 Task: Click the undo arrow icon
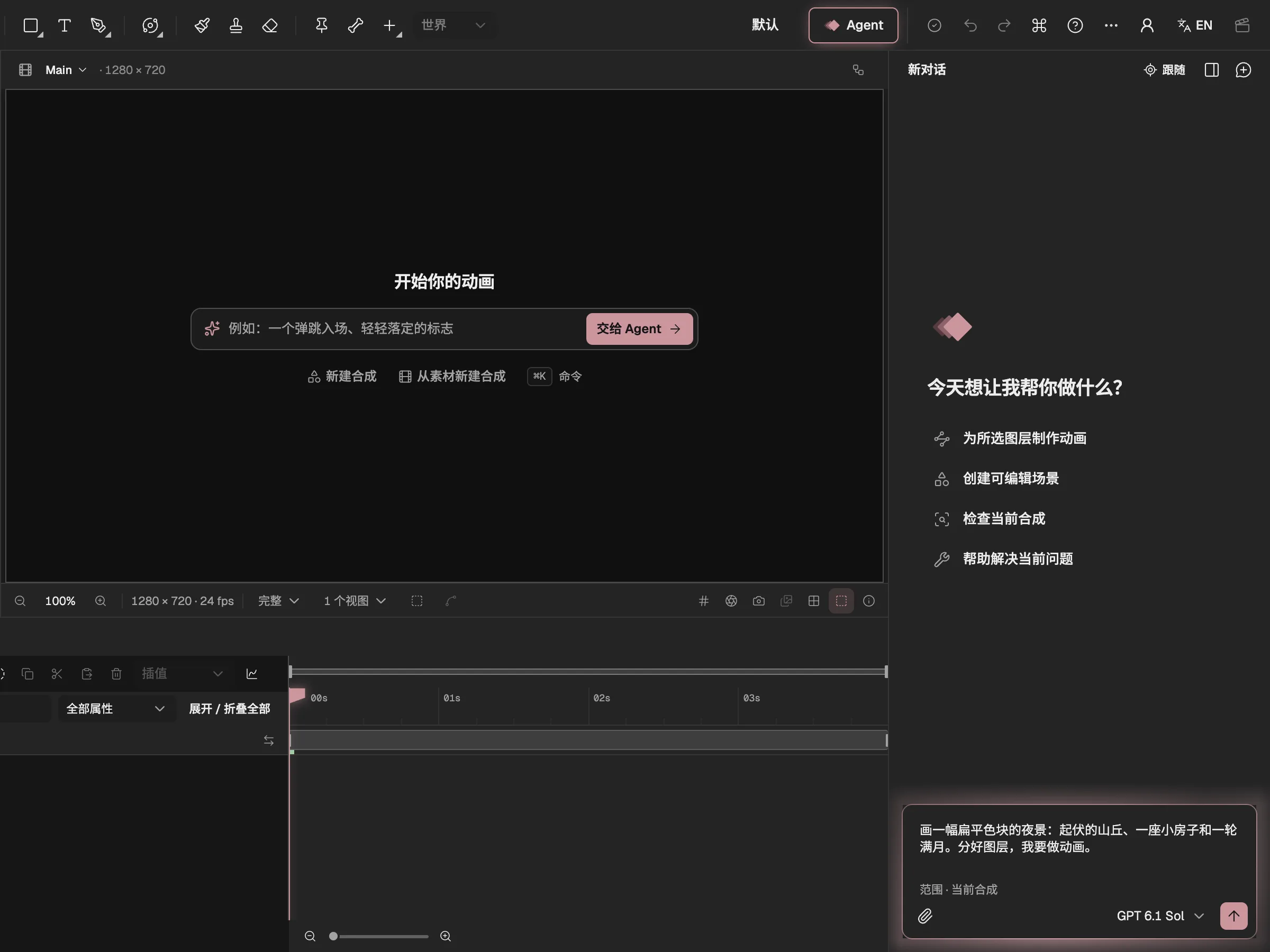pyautogui.click(x=970, y=25)
